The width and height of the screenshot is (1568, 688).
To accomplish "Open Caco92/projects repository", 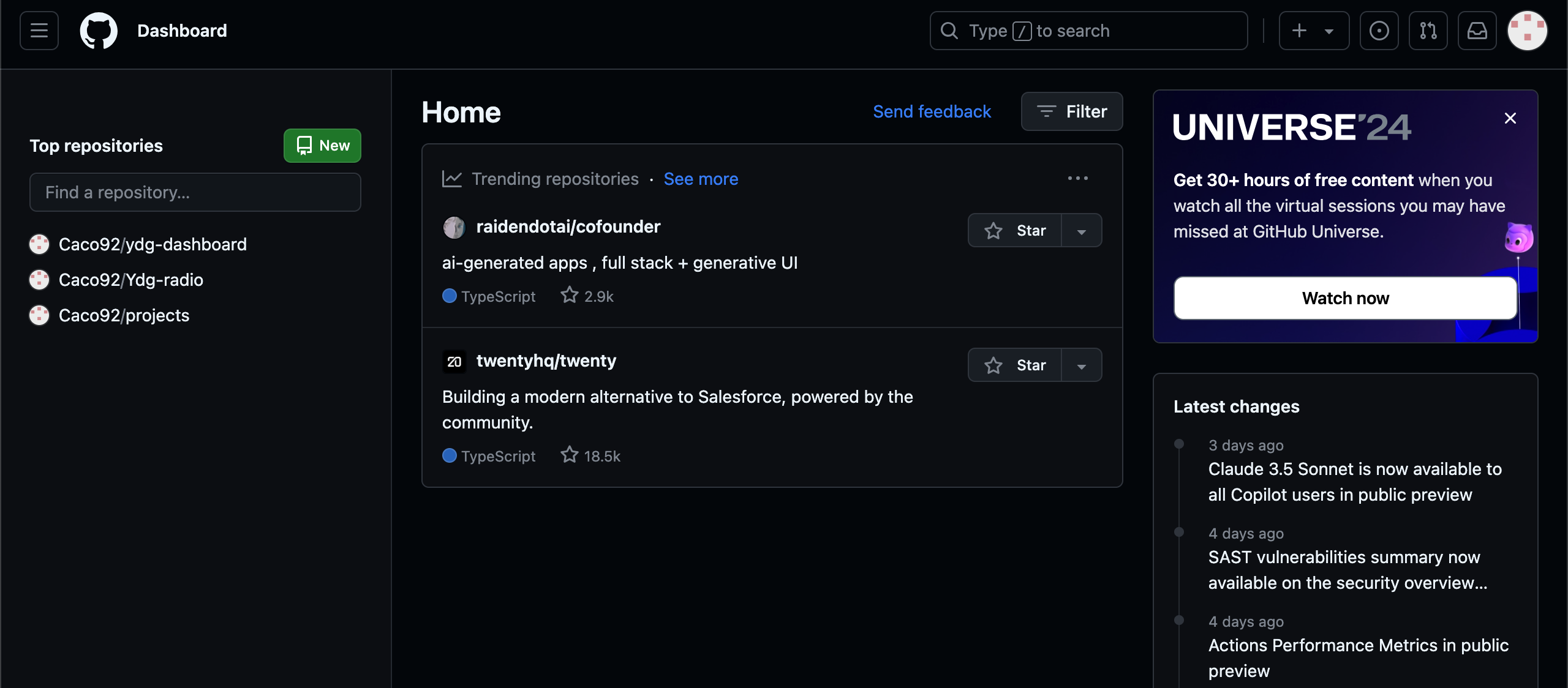I will pyautogui.click(x=124, y=315).
